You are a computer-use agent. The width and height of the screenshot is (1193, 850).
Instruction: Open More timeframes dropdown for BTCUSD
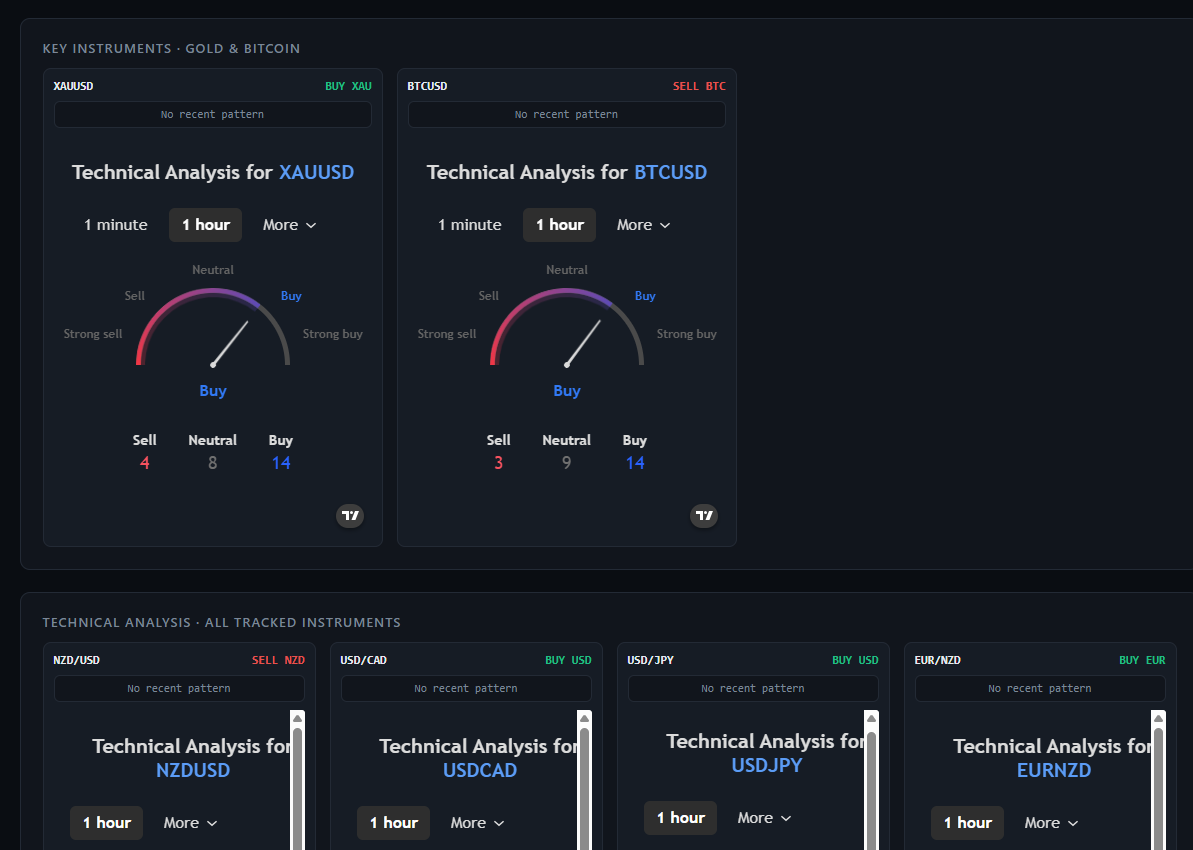(643, 225)
